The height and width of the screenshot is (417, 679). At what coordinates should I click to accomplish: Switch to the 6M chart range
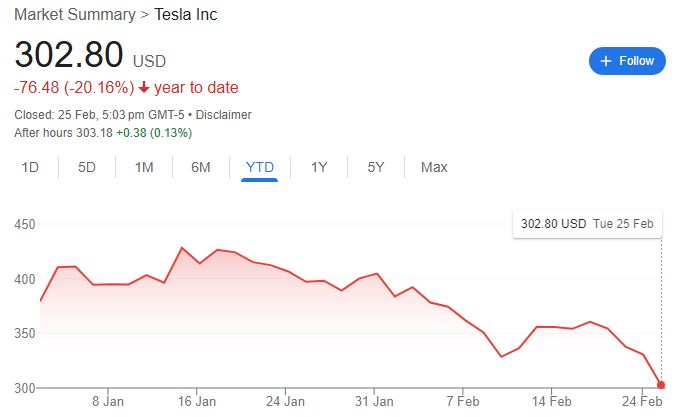[x=201, y=167]
